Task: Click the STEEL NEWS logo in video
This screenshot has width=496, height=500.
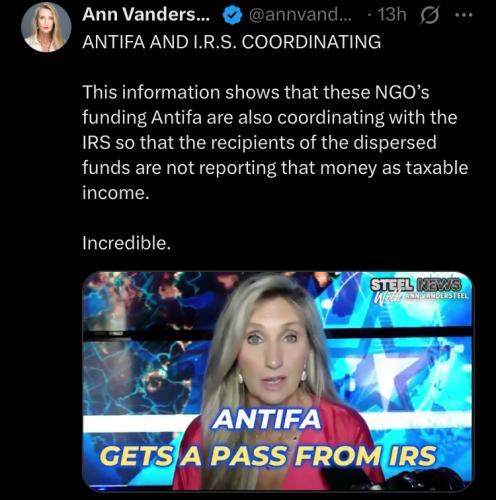Action: click(417, 285)
